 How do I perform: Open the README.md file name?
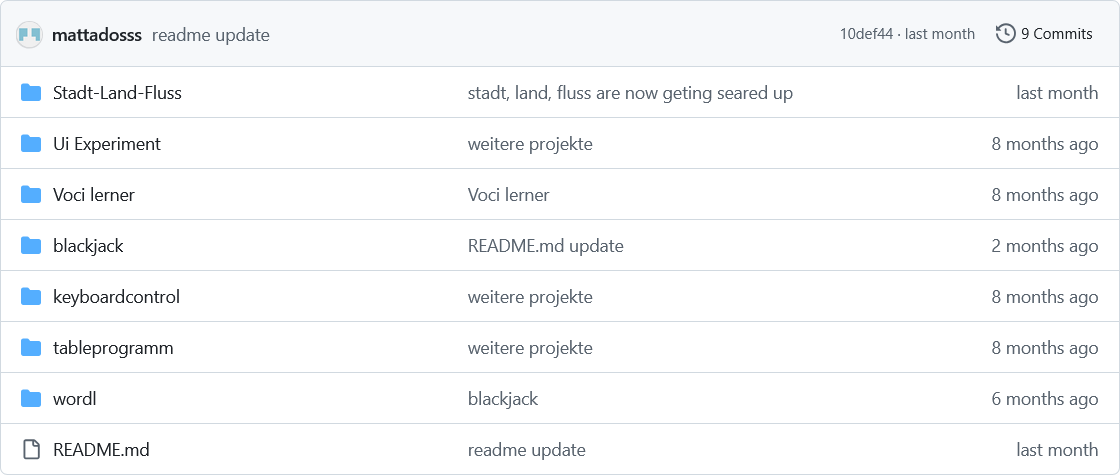pos(101,450)
